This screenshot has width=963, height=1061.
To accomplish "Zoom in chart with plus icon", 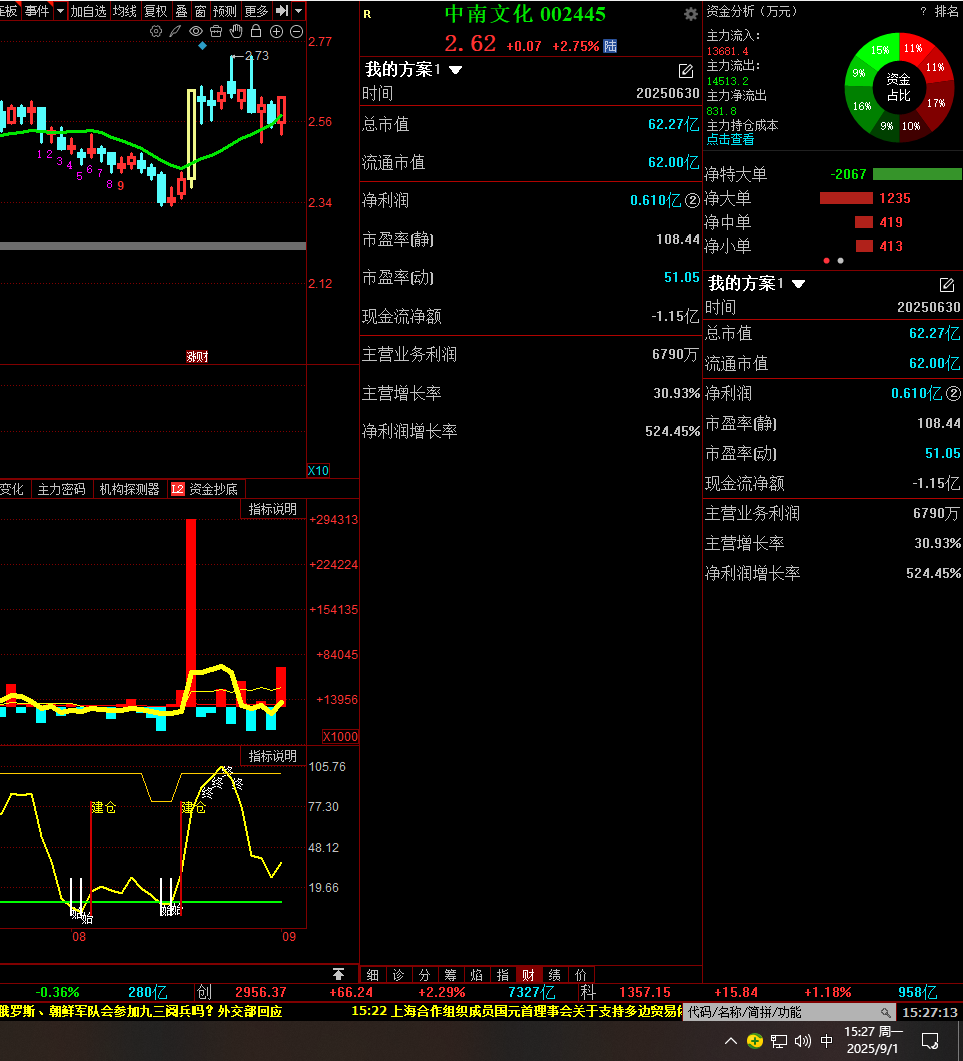I will coord(276,31).
